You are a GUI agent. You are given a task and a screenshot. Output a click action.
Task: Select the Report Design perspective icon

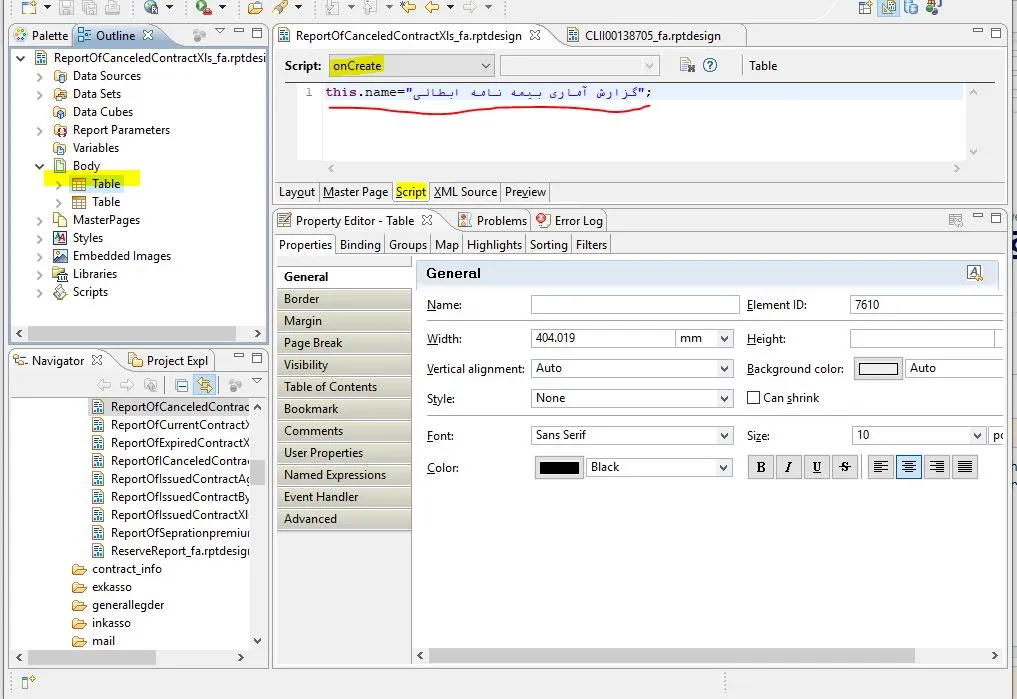889,7
